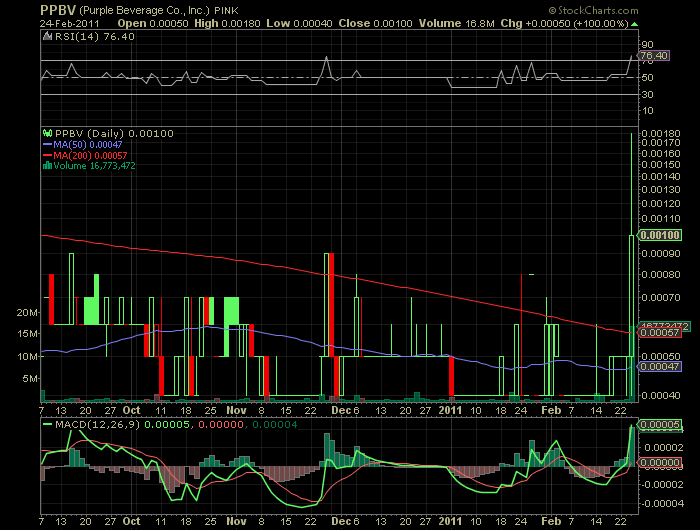Click the Oct label on price chart date axis
Screen dimensions: 700x530
pos(131,410)
